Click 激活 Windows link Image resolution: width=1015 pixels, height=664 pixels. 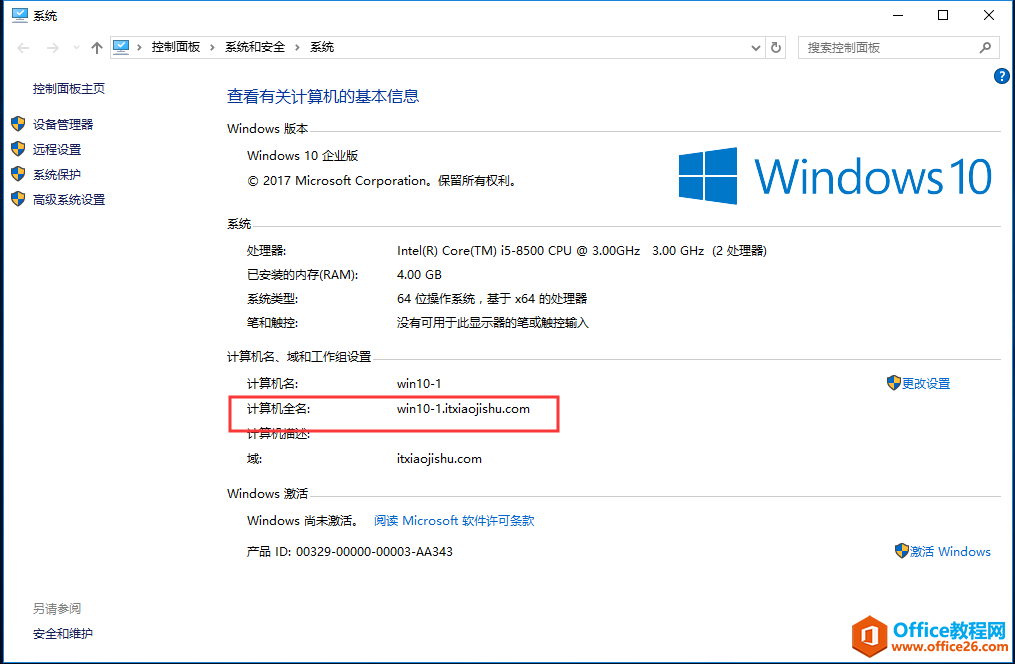950,551
